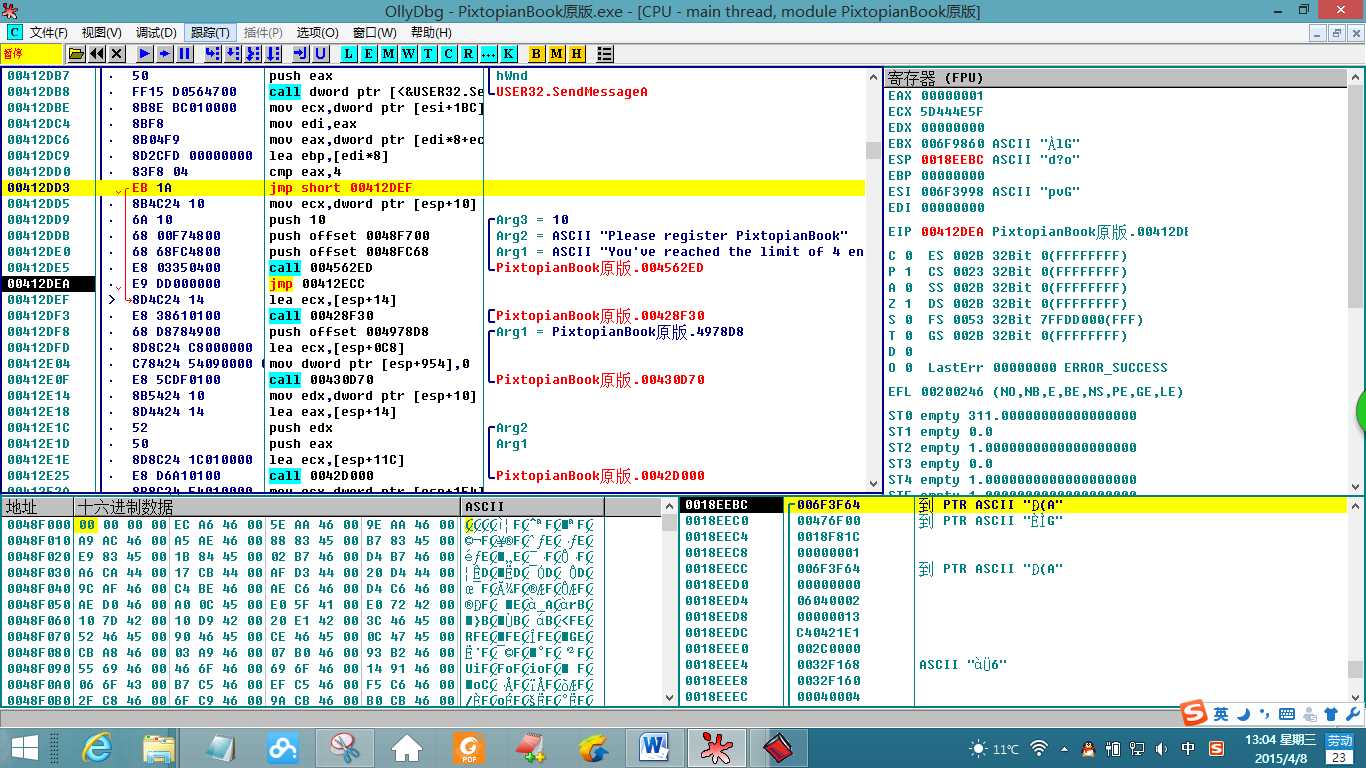The image size is (1366, 768).
Task: Open the Log window with L button
Action: pyautogui.click(x=349, y=53)
